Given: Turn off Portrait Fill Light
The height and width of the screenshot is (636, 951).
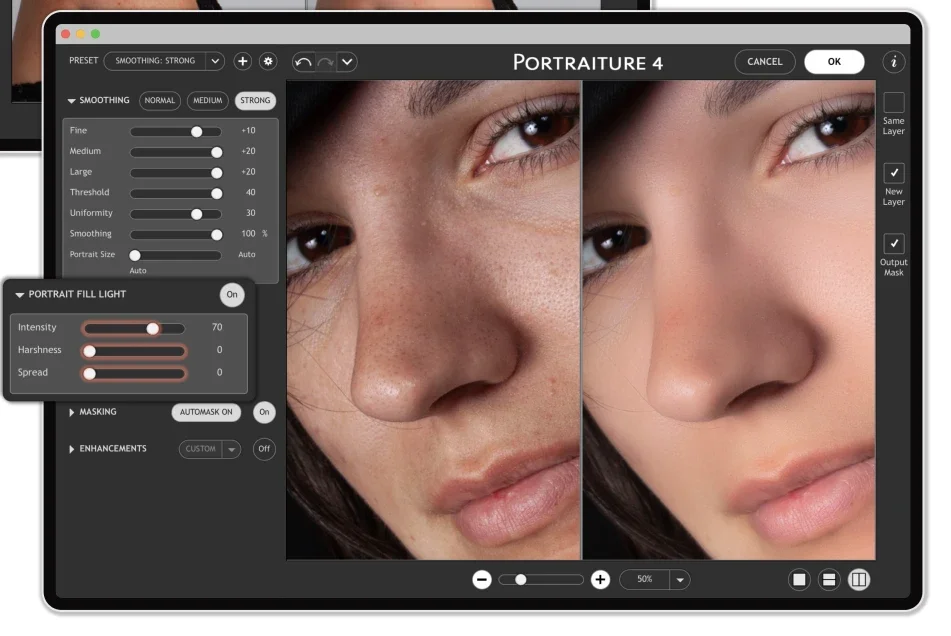Looking at the screenshot, I should pos(232,295).
